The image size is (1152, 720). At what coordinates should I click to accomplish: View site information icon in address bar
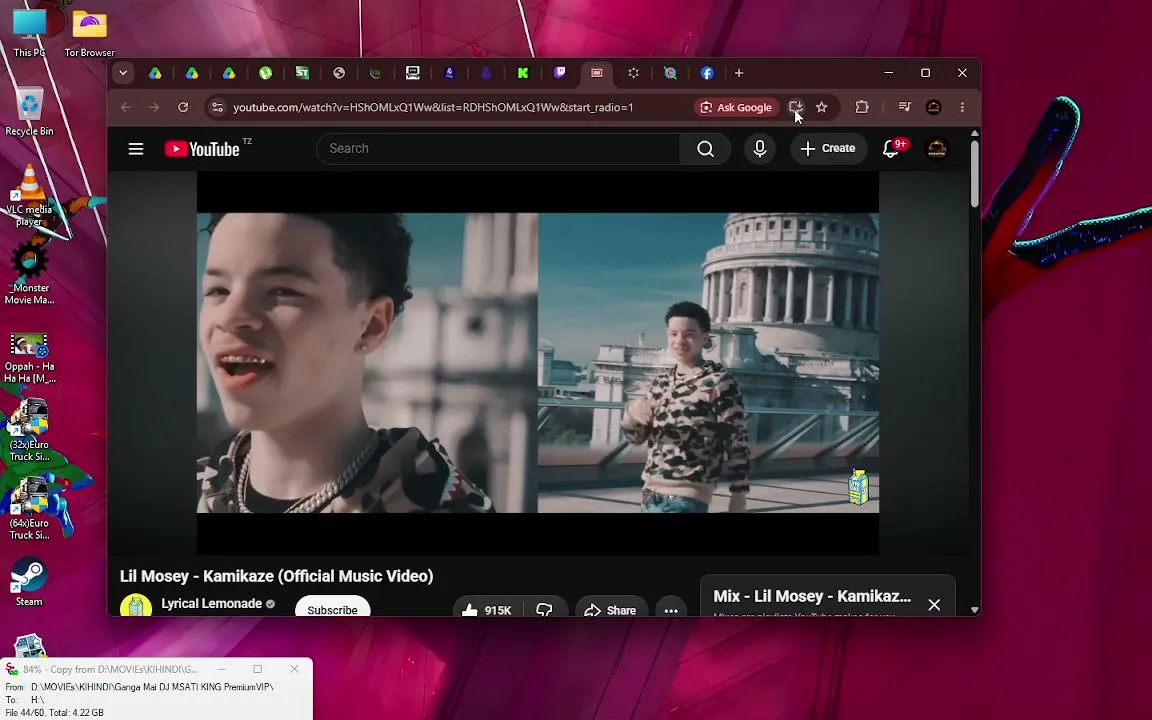(x=217, y=107)
